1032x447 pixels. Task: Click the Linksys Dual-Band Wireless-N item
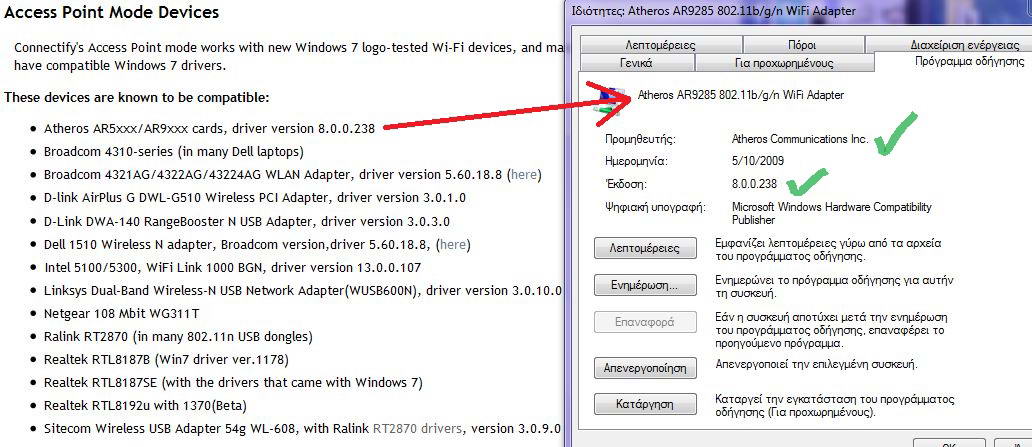tap(302, 290)
